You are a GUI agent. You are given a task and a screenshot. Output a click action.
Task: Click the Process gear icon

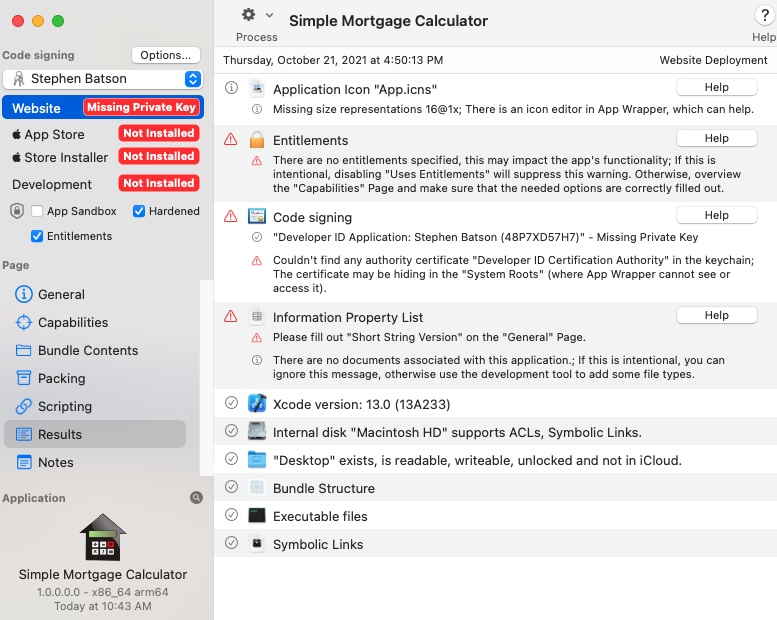coord(248,15)
